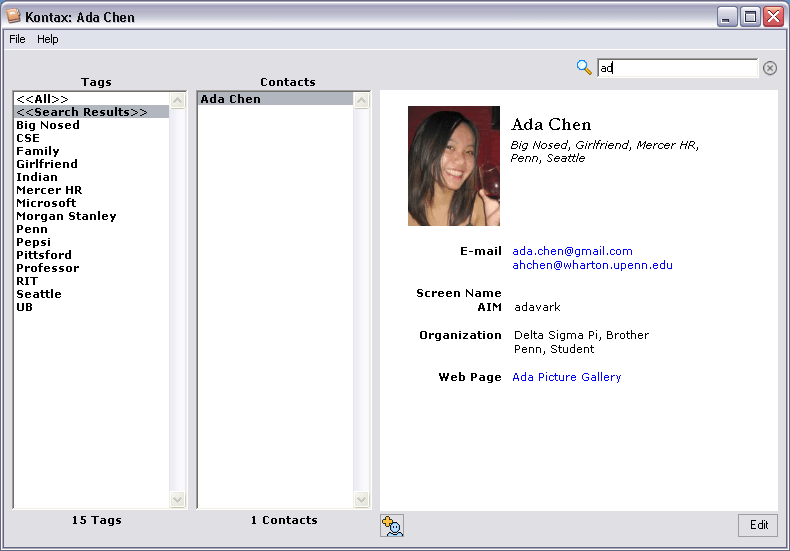Select the Pepsi tag
Image resolution: width=790 pixels, height=551 pixels.
tap(91, 242)
